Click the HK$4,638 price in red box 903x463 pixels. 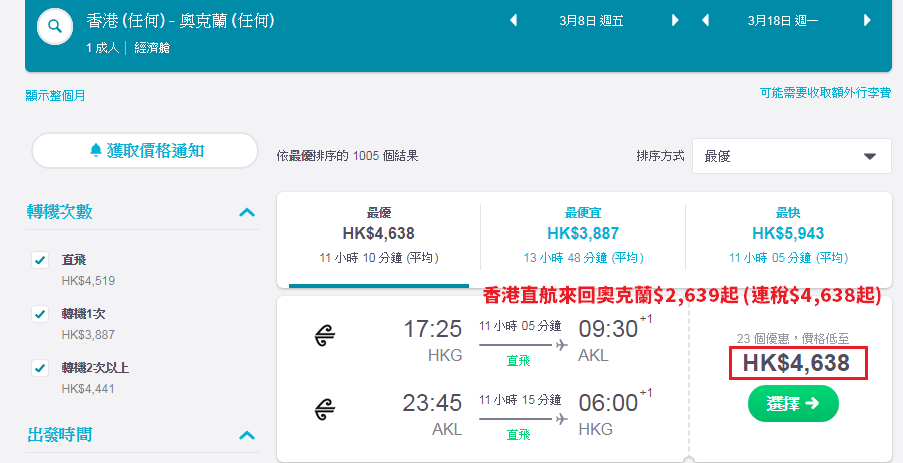point(796,363)
